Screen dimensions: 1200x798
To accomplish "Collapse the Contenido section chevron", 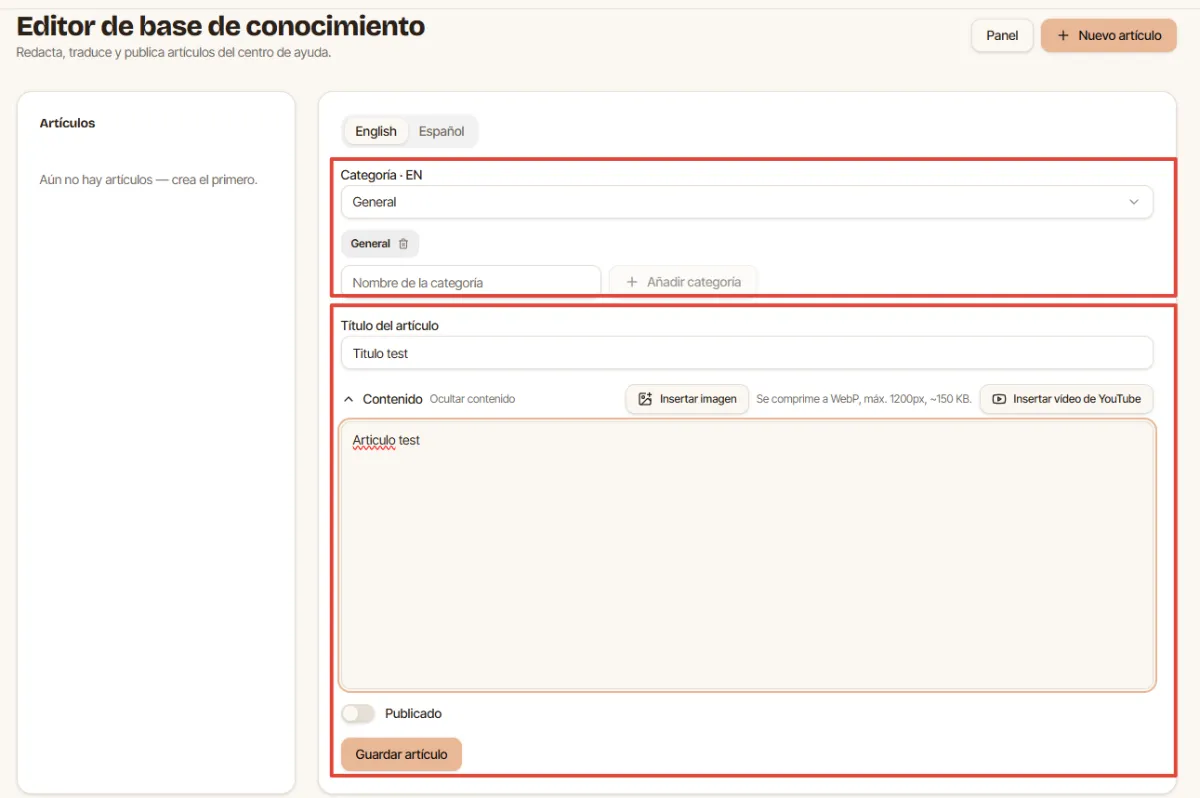I will tap(348, 399).
